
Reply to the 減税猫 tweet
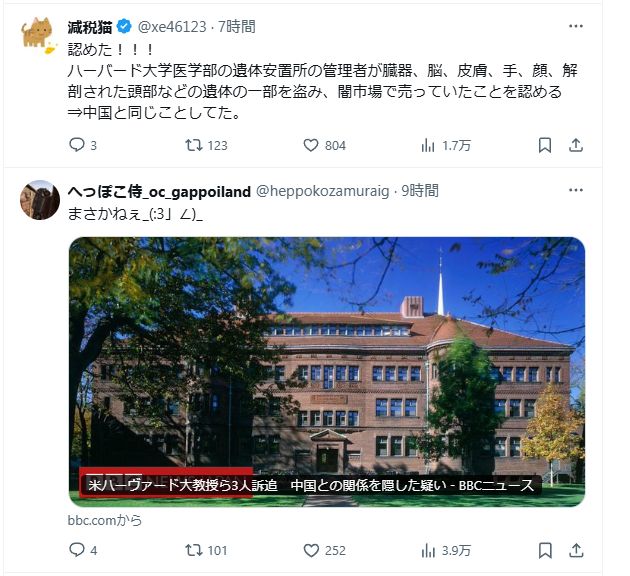[83, 145]
